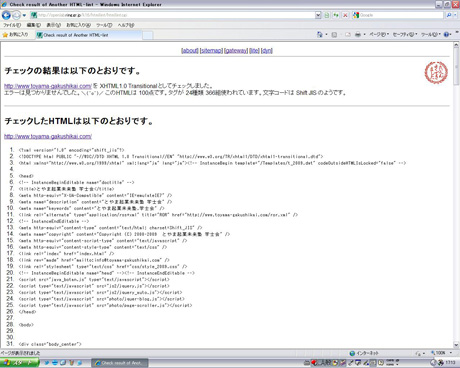Click the heading チェックの結果は以下のとおりです。
This screenshot has width=460, height=368.
coord(73,71)
